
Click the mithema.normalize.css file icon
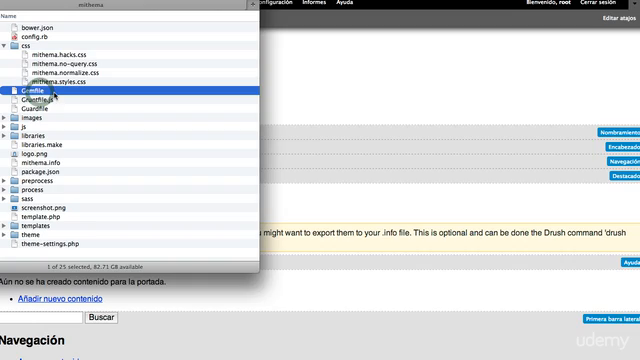(x=25, y=73)
